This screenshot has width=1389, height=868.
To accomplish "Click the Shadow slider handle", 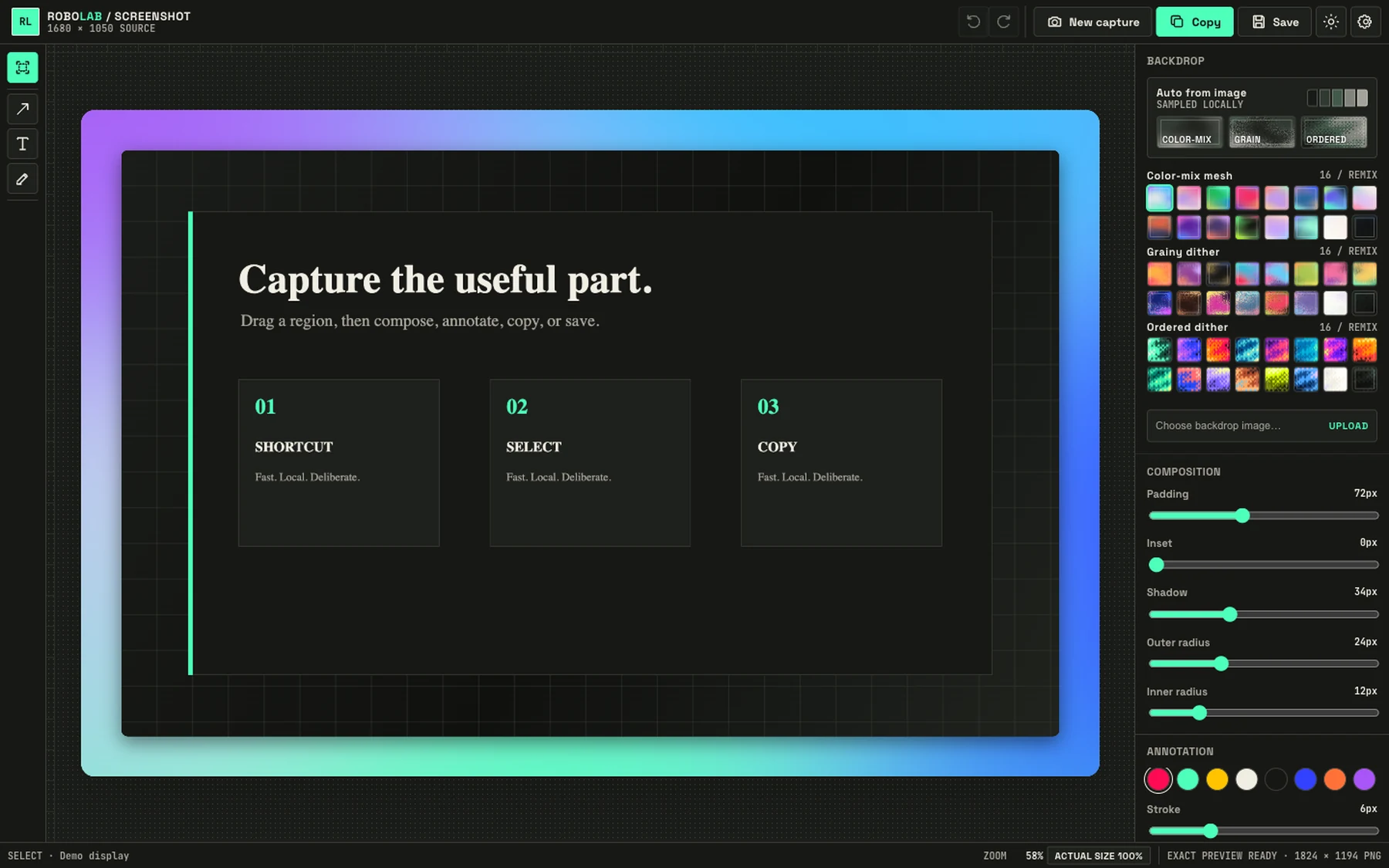I will pyautogui.click(x=1230, y=614).
